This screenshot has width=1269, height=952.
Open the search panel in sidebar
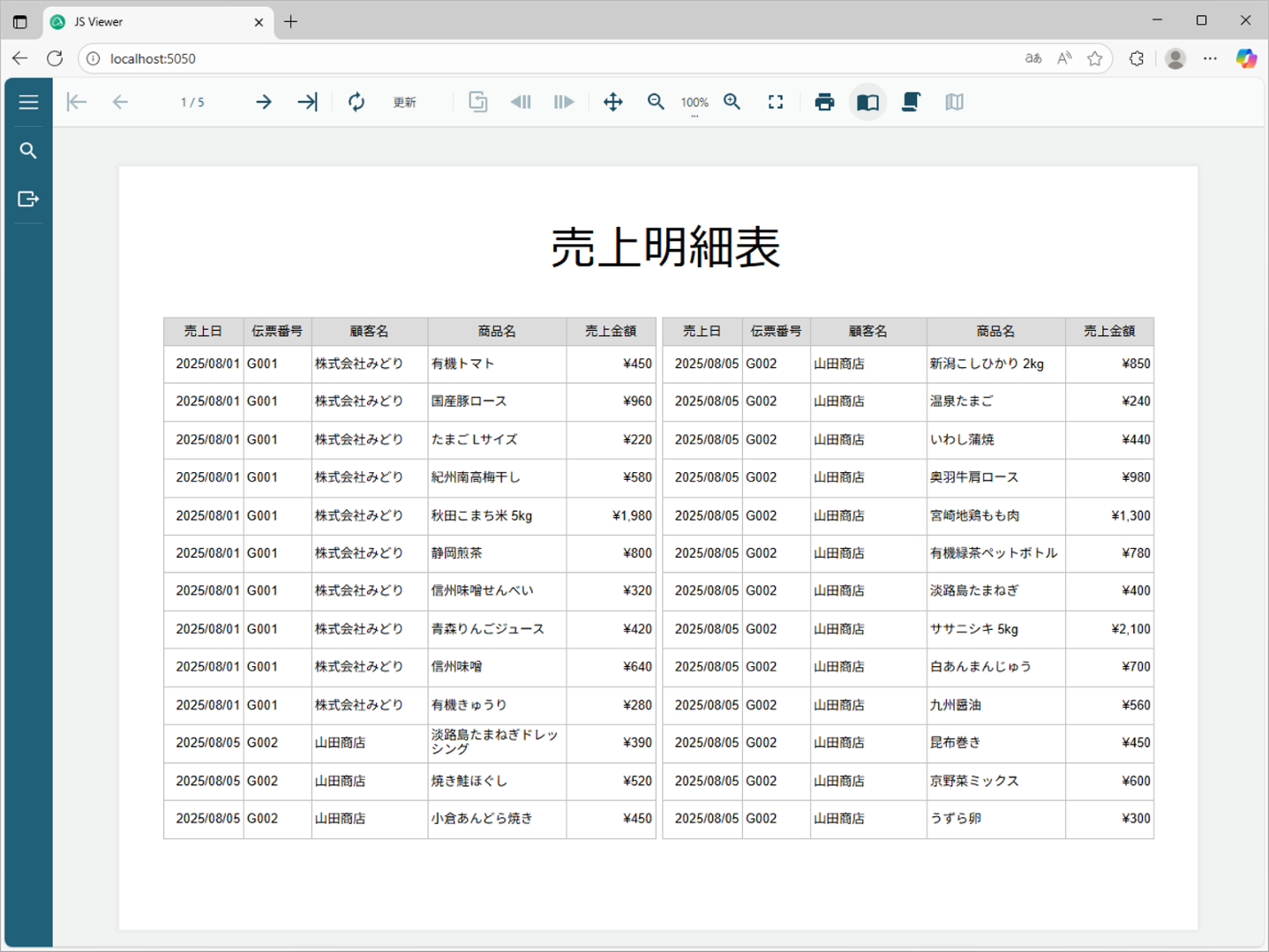(x=28, y=151)
